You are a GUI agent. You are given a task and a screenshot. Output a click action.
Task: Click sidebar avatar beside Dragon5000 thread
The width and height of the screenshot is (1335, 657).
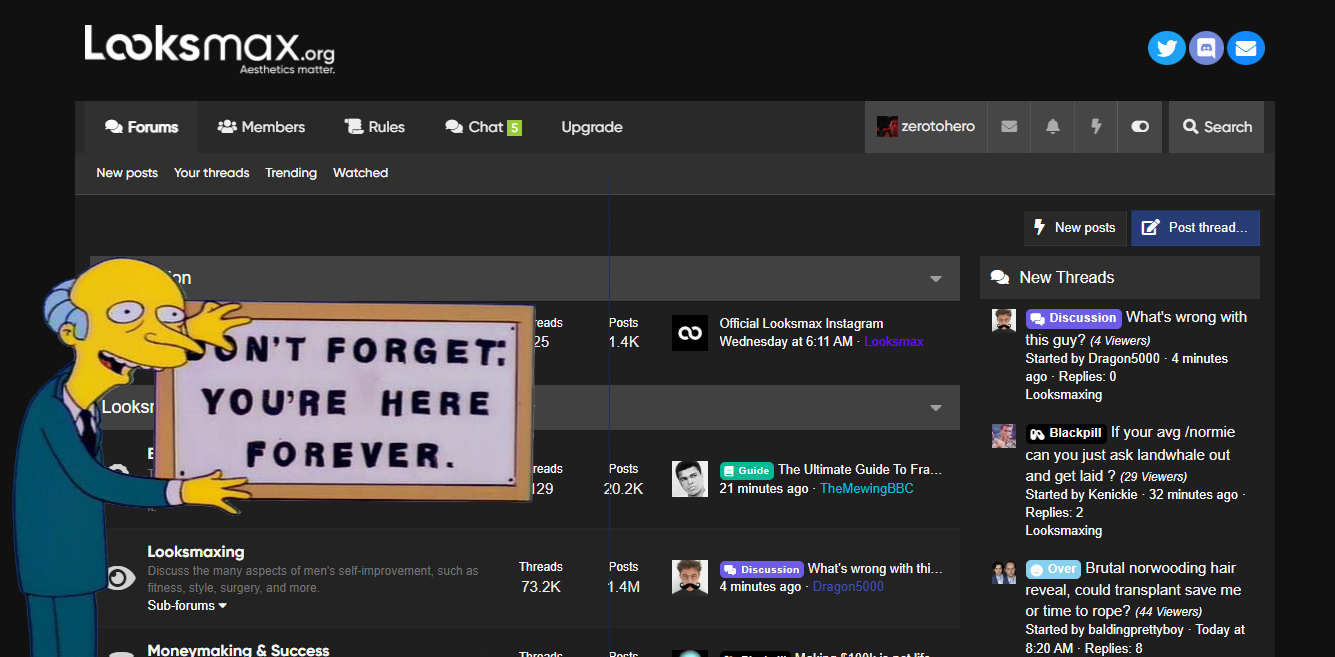coord(1004,320)
